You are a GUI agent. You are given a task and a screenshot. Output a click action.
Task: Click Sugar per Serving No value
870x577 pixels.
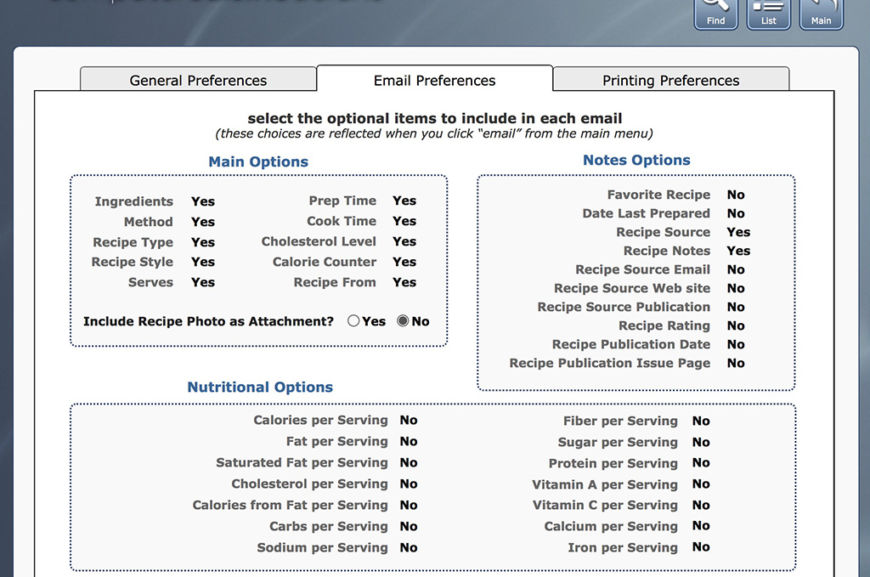tap(701, 442)
